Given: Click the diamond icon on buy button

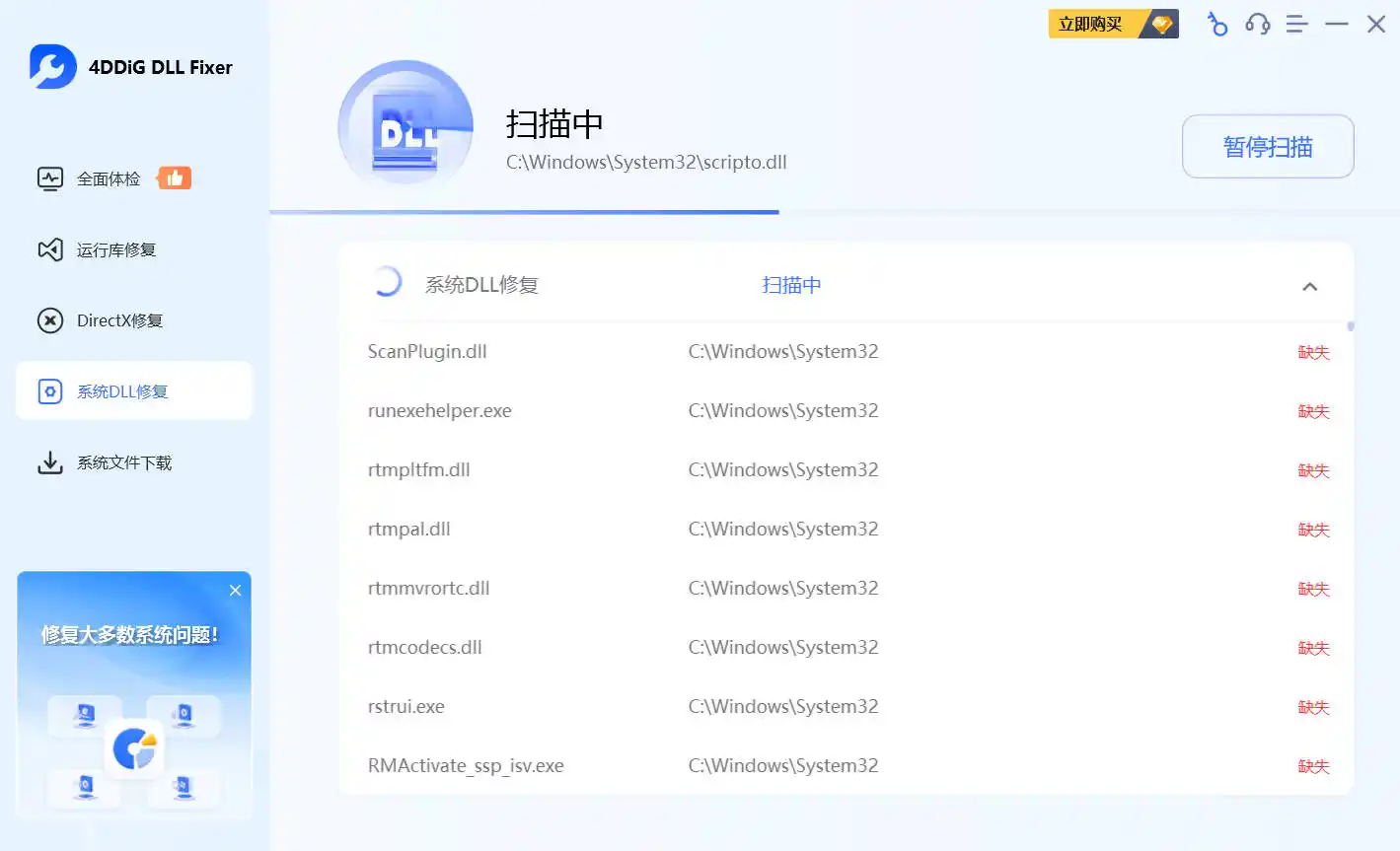Looking at the screenshot, I should click(1162, 24).
